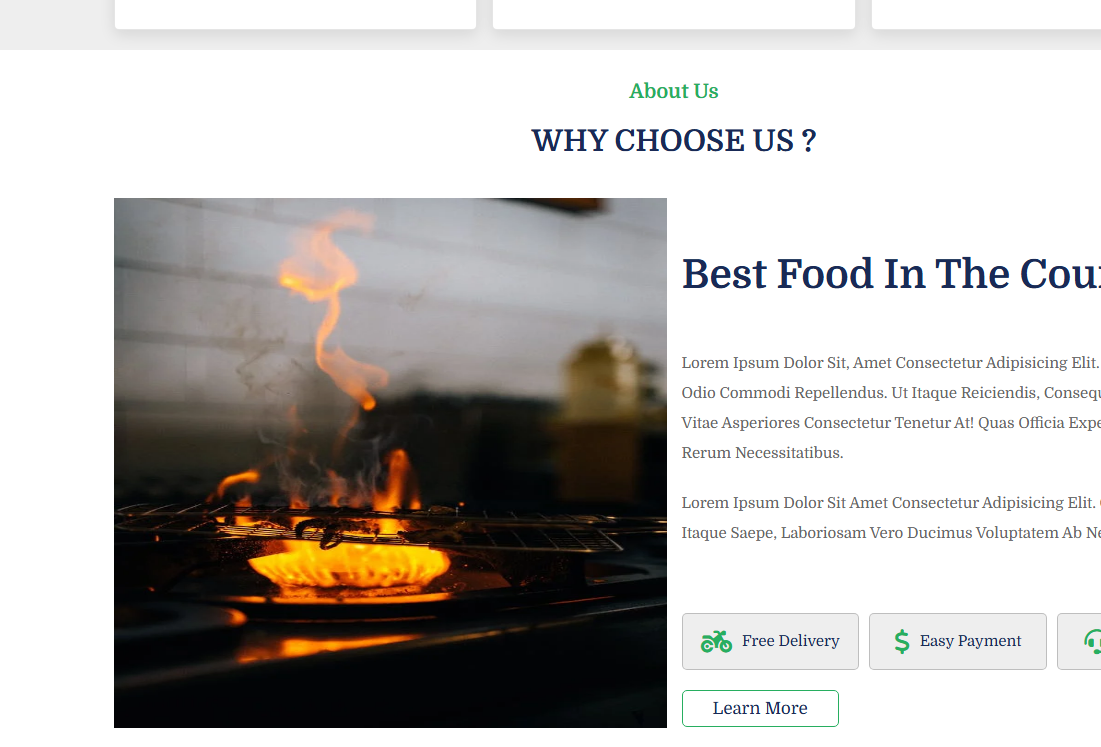This screenshot has height=747, width=1101.
Task: Click the green motorcycle delivery icon
Action: click(x=716, y=642)
